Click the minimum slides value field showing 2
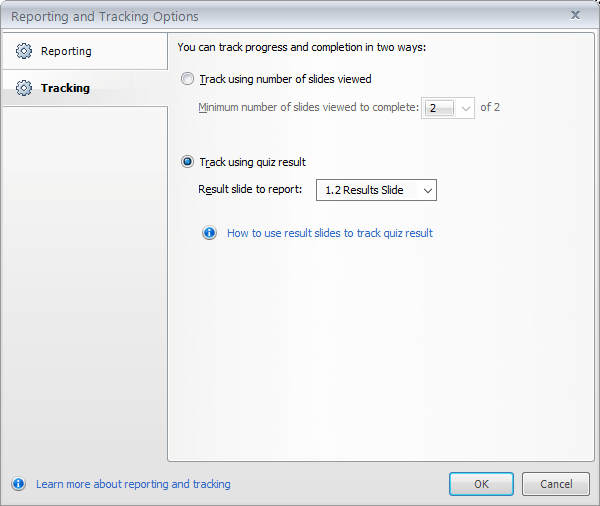Screen dimensions: 600x506 coord(439,108)
